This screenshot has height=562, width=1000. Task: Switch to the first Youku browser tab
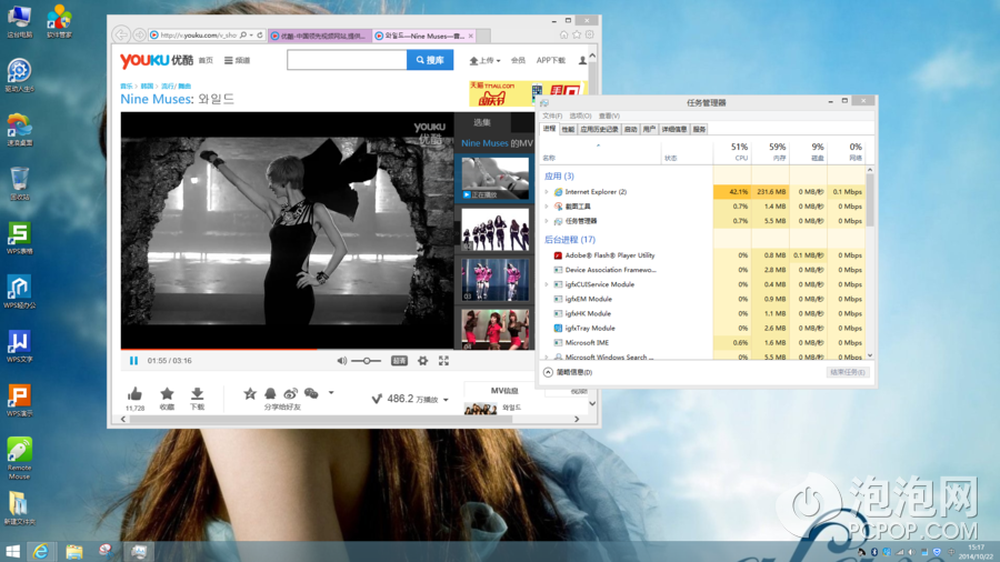[320, 36]
